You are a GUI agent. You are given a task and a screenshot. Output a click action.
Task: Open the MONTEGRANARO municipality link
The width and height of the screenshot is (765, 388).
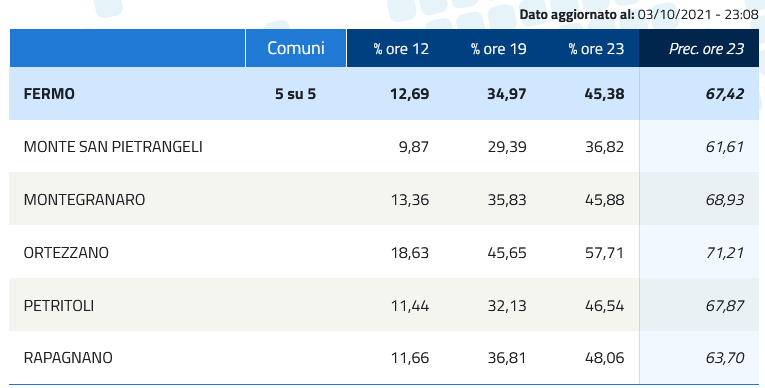coord(84,200)
